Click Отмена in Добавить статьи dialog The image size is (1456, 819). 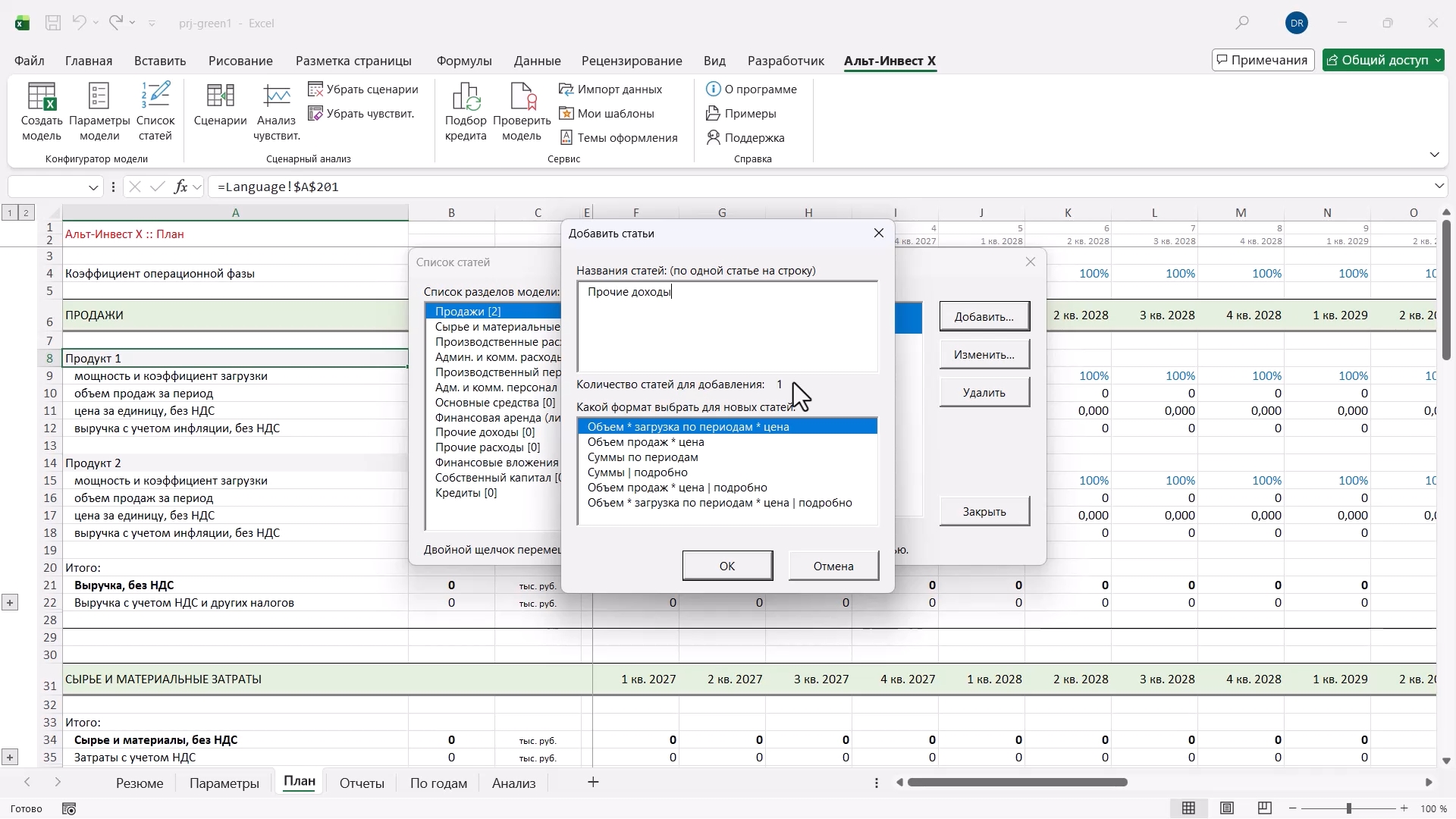[833, 566]
